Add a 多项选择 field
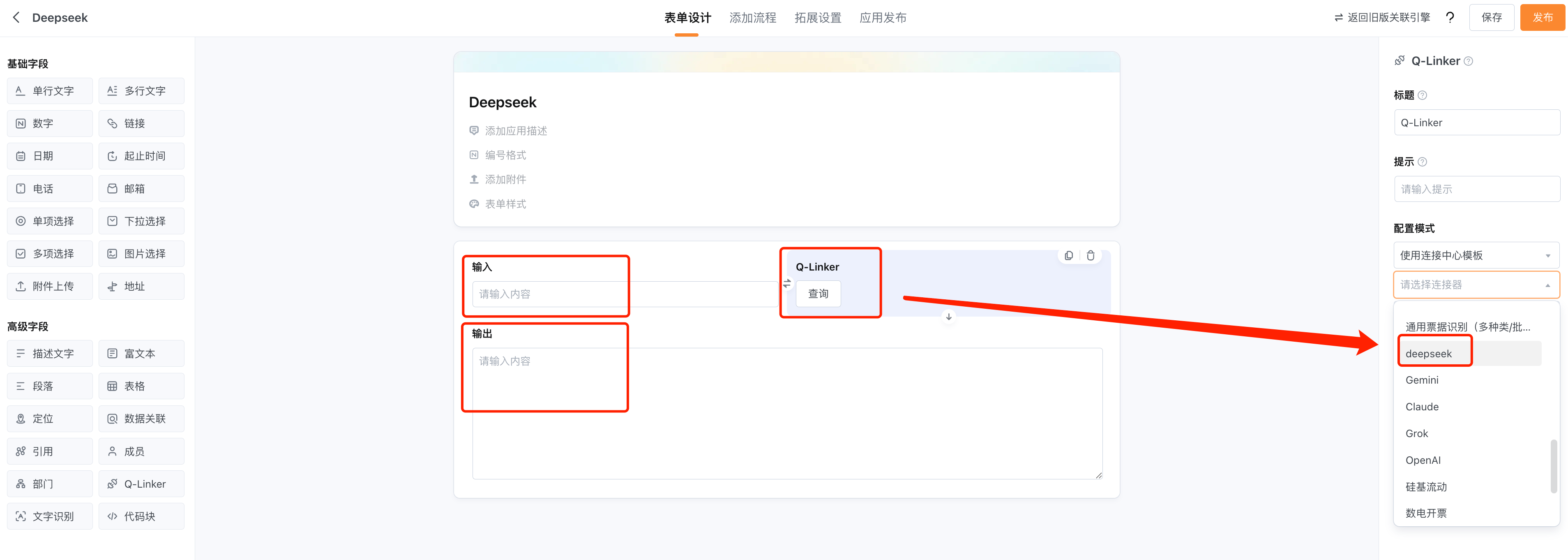 (50, 254)
